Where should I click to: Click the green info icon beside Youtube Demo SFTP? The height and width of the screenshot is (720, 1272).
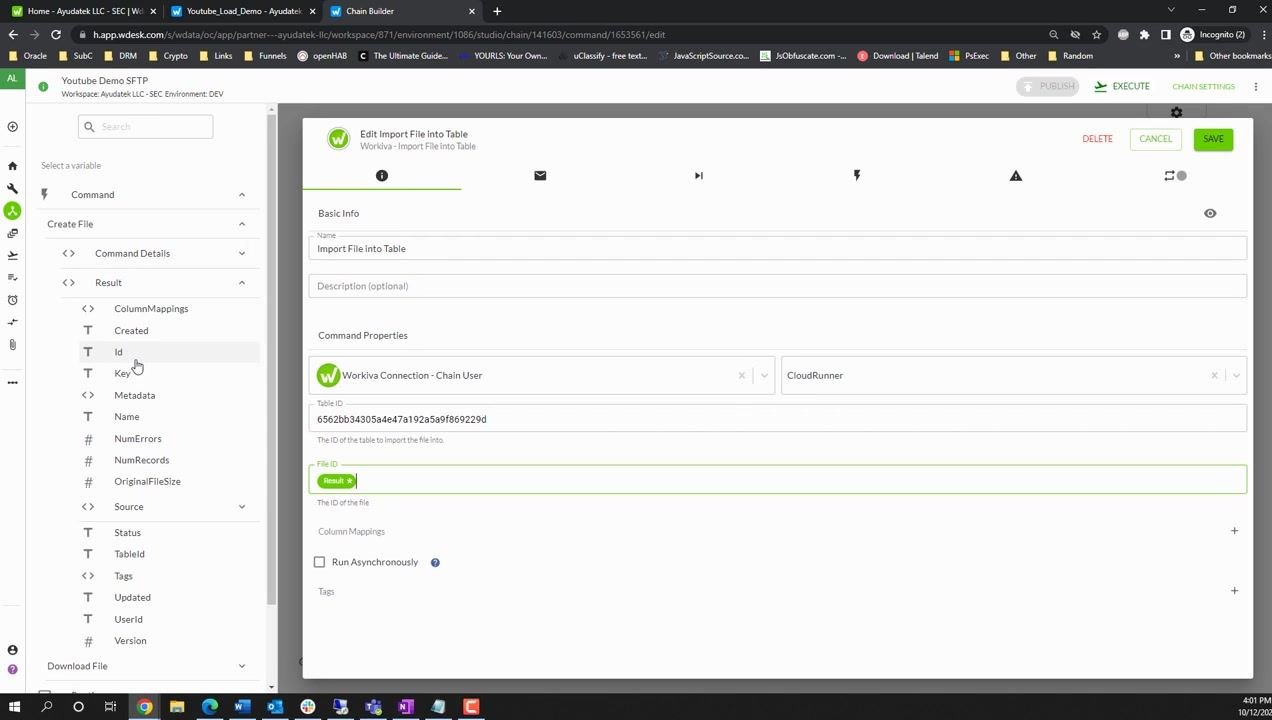(43, 87)
